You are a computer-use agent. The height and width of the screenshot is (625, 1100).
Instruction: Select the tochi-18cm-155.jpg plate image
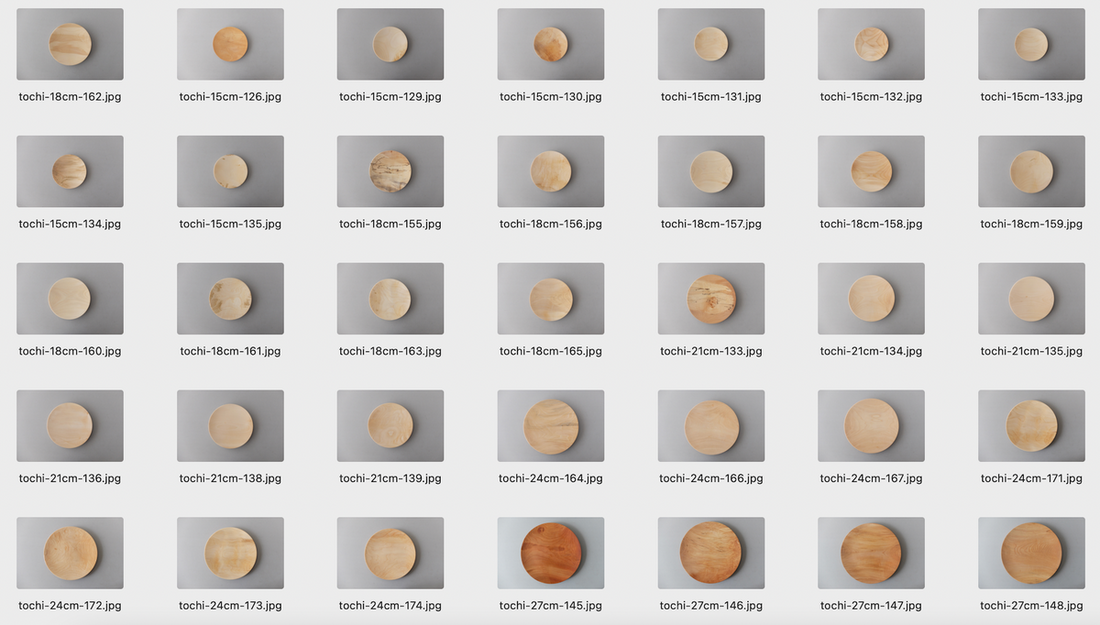[x=390, y=172]
